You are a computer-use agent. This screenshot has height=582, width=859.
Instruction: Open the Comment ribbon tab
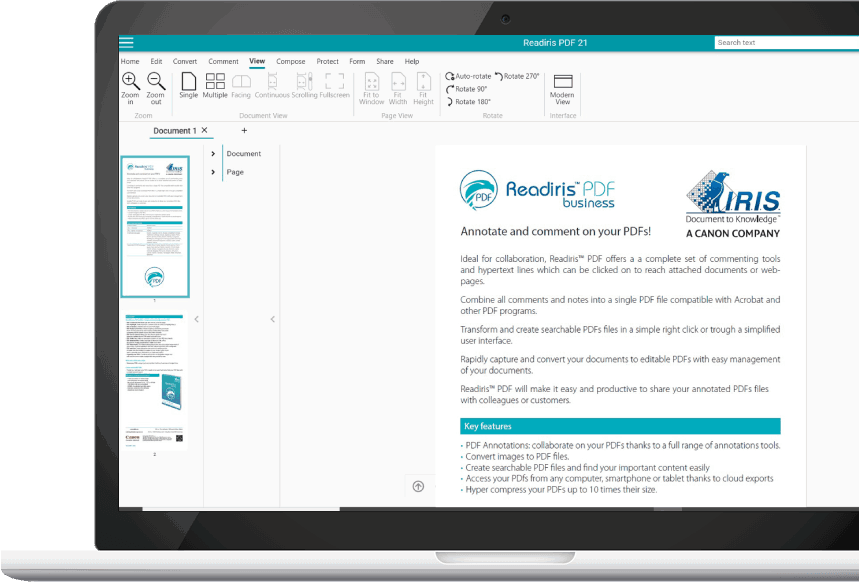pos(223,62)
